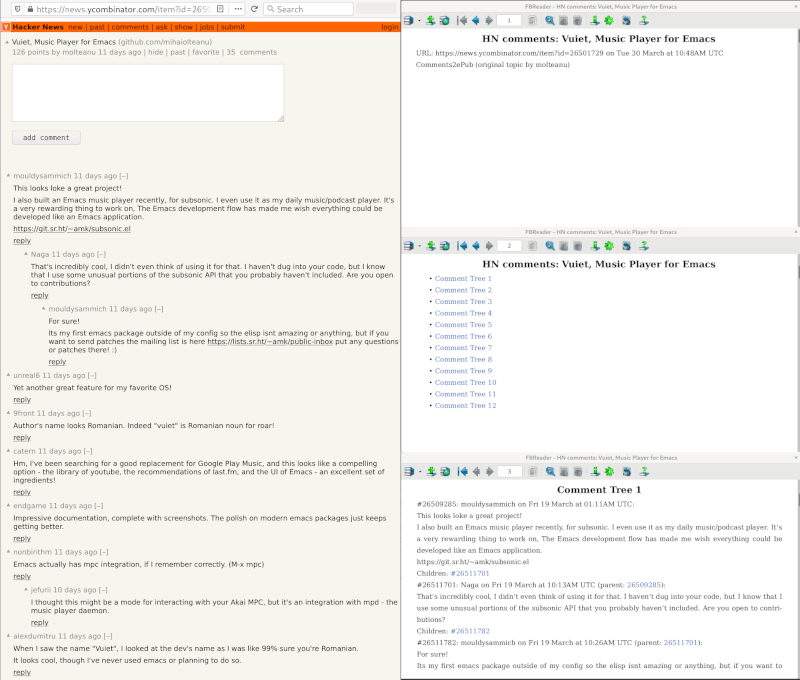The width and height of the screenshot is (800, 680).
Task: Click the site security padlock icon
Action: [x=30, y=9]
